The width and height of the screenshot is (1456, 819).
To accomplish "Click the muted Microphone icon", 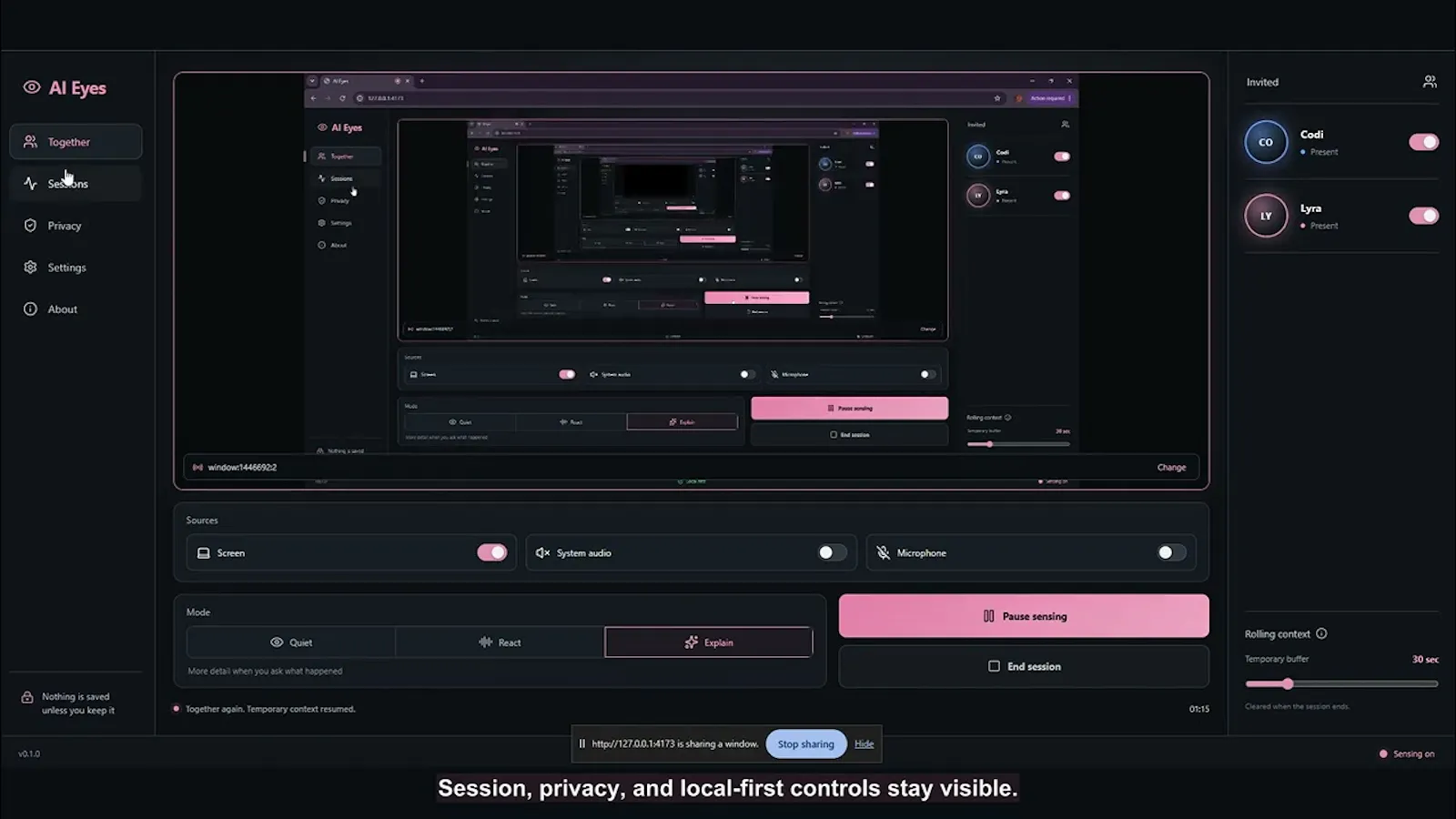I will pyautogui.click(x=883, y=553).
